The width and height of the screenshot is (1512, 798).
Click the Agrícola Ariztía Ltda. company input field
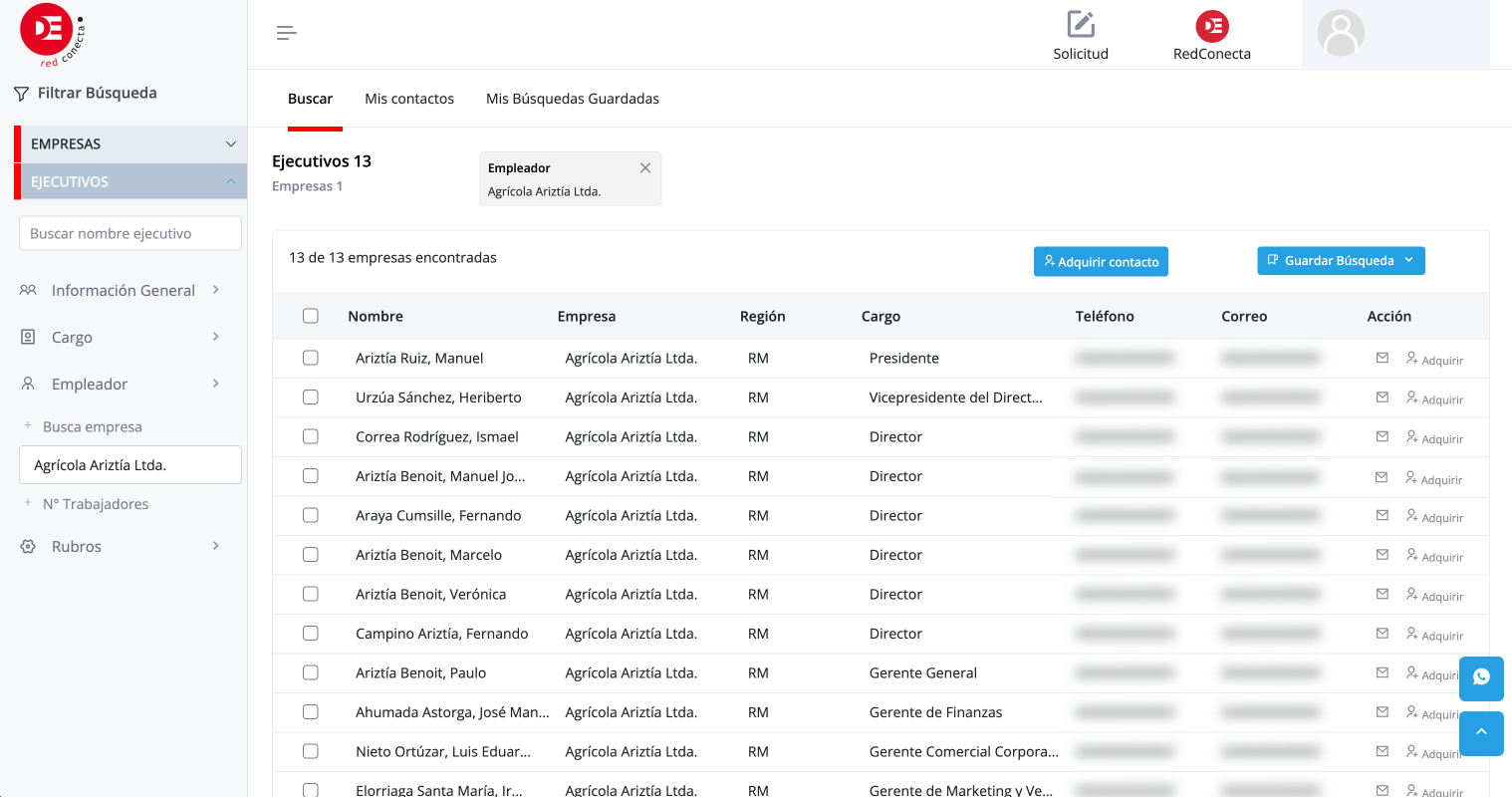130,465
